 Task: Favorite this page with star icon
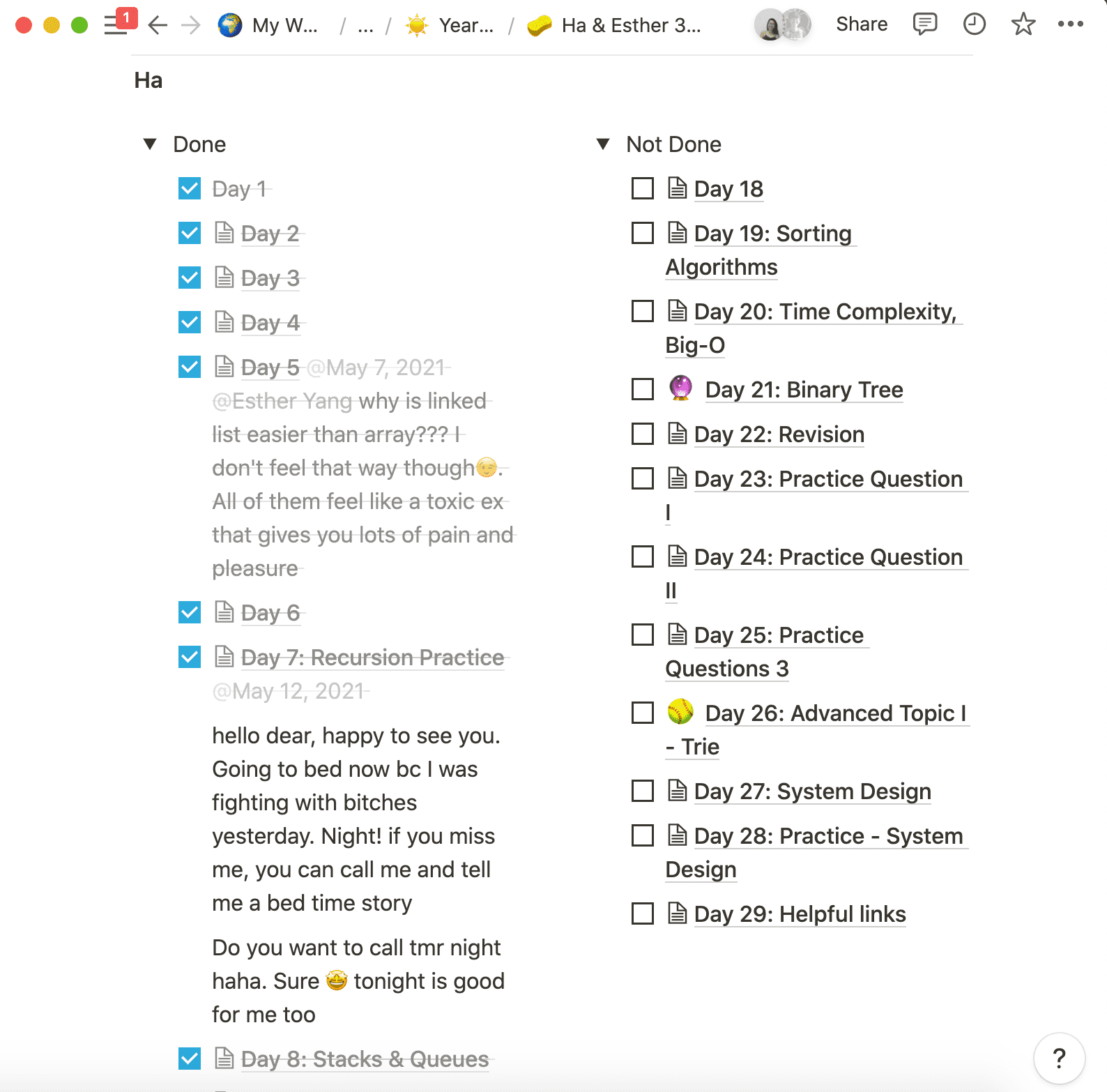click(1023, 24)
